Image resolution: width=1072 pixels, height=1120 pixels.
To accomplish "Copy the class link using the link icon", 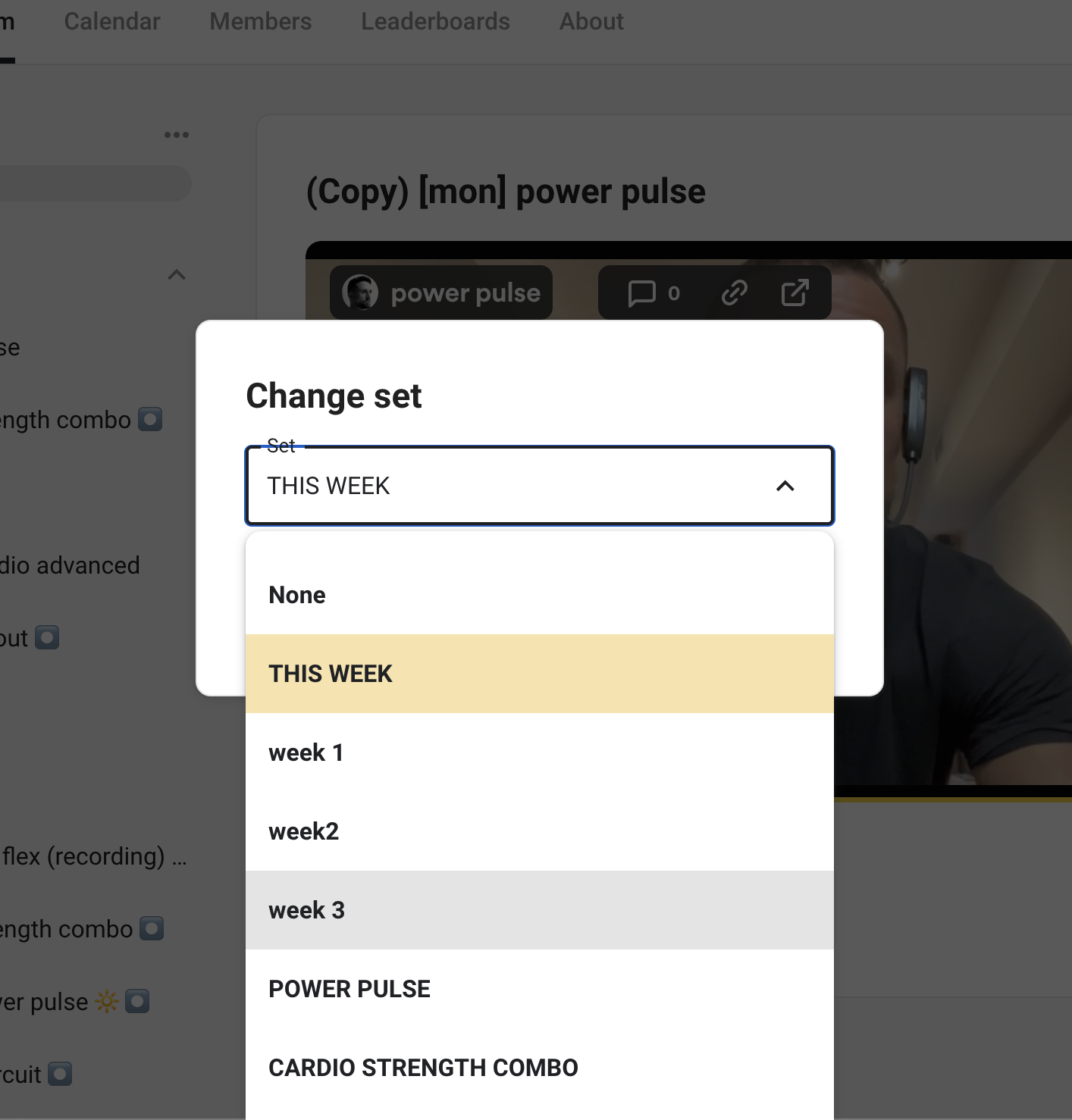I will point(734,293).
